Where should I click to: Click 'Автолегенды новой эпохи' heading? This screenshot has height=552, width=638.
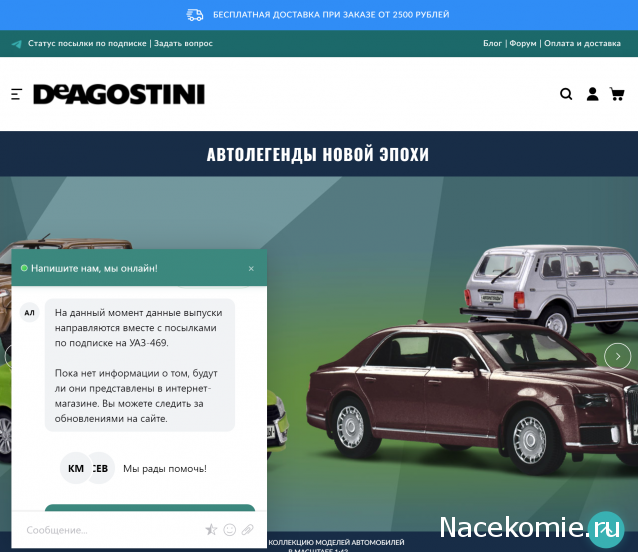(x=318, y=154)
